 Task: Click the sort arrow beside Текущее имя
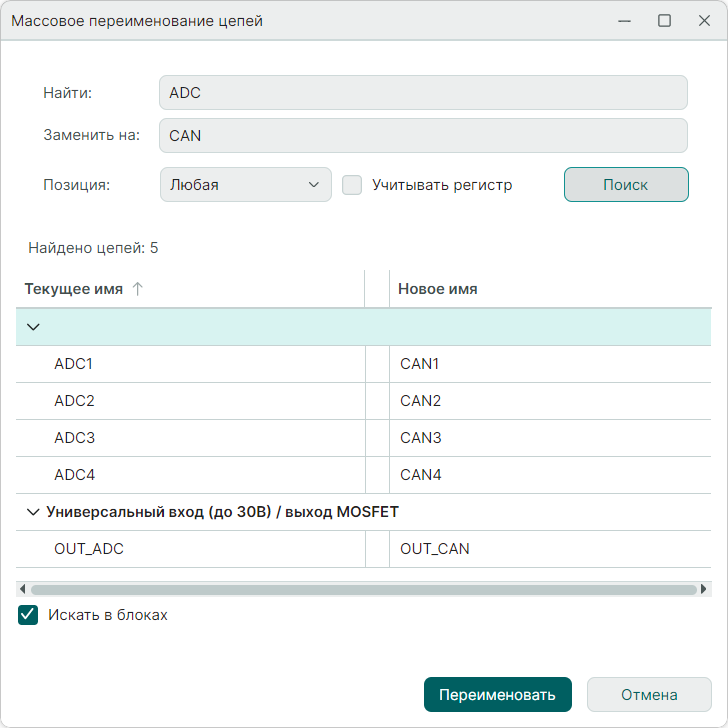pyautogui.click(x=138, y=289)
